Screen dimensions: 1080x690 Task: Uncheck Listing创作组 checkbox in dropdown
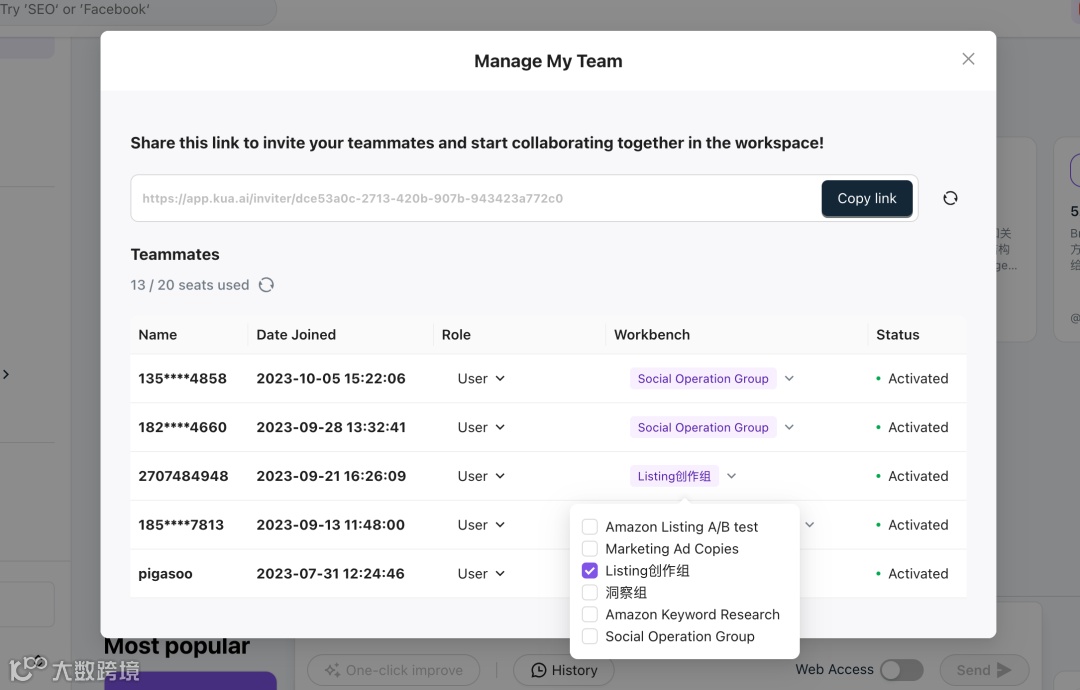coord(590,571)
